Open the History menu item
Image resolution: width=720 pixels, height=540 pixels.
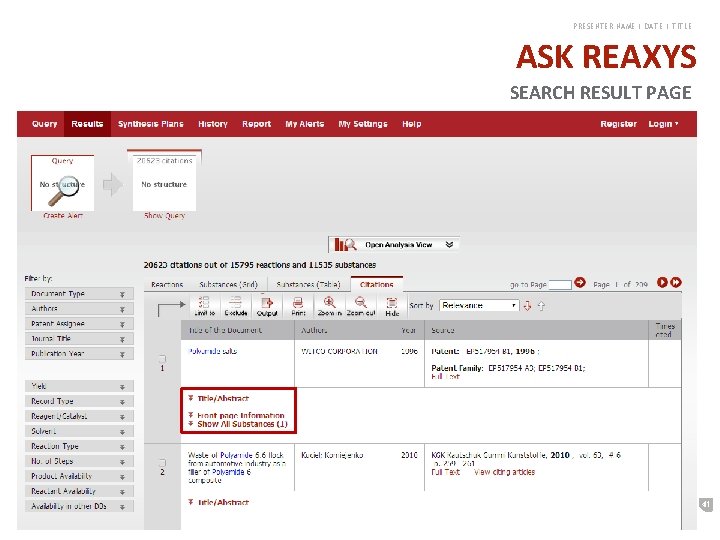(213, 124)
